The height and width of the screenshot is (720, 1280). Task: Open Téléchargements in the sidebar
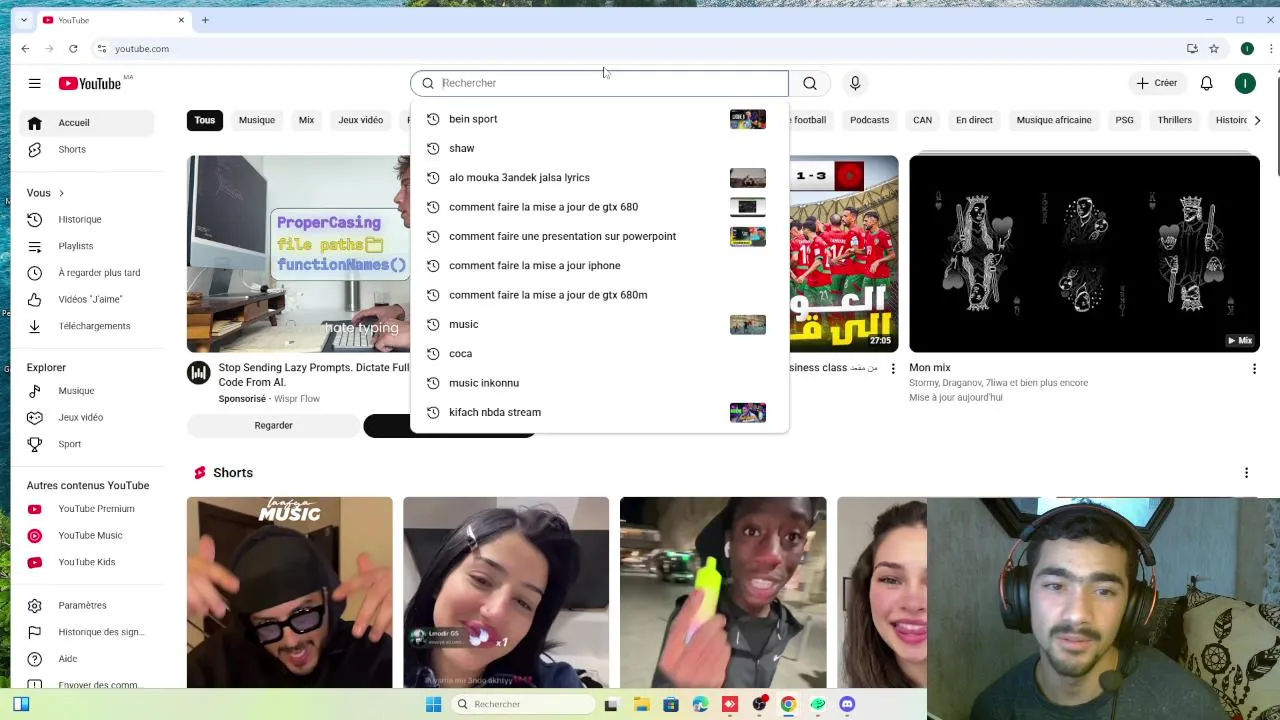point(86,326)
